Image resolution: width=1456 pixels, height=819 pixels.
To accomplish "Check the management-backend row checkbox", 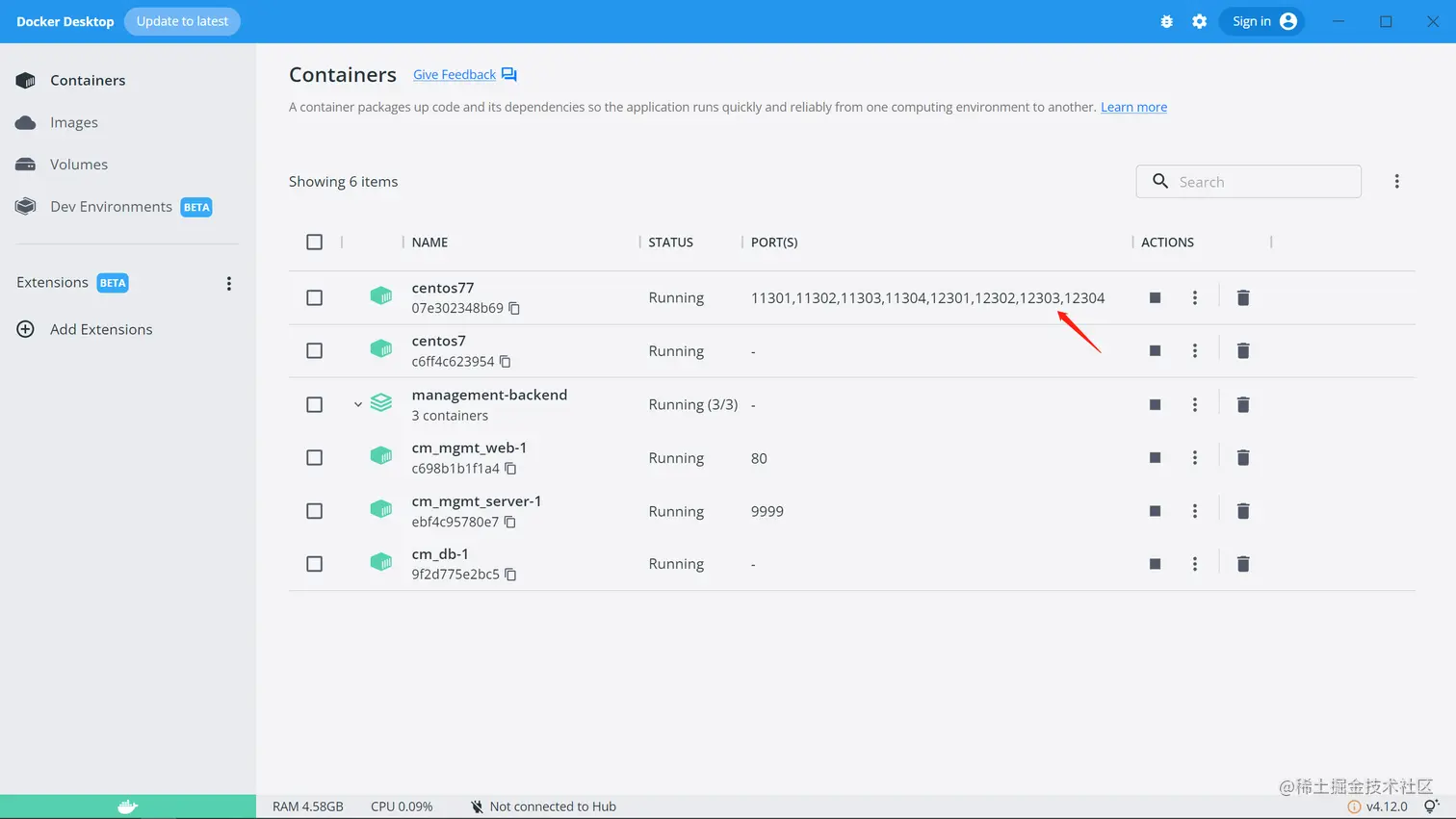I will point(314,404).
